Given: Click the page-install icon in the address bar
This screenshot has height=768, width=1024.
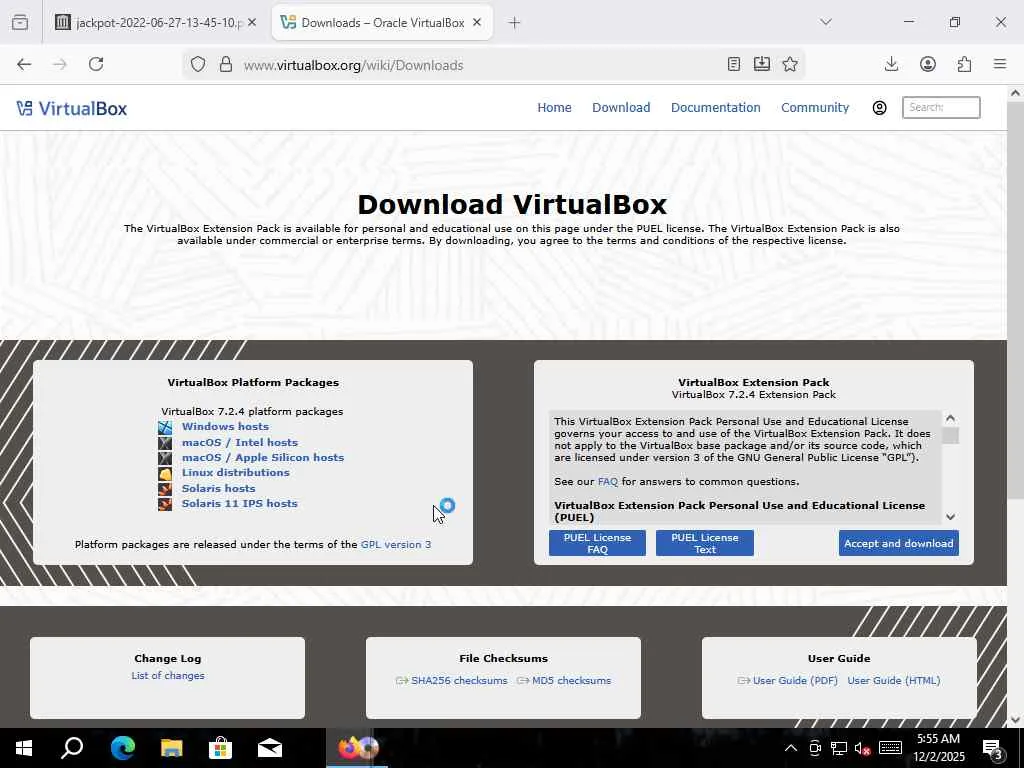Looking at the screenshot, I should click(x=762, y=64).
